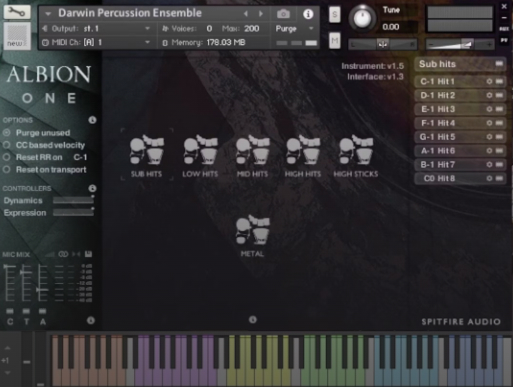Click the gear icon on B-1 Hit 7
The image size is (513, 387).
click(x=489, y=164)
